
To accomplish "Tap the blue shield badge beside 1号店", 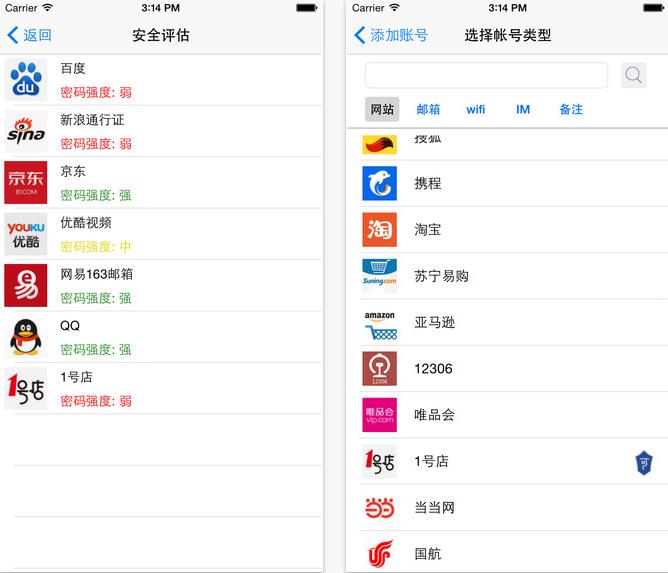I will coord(645,462).
